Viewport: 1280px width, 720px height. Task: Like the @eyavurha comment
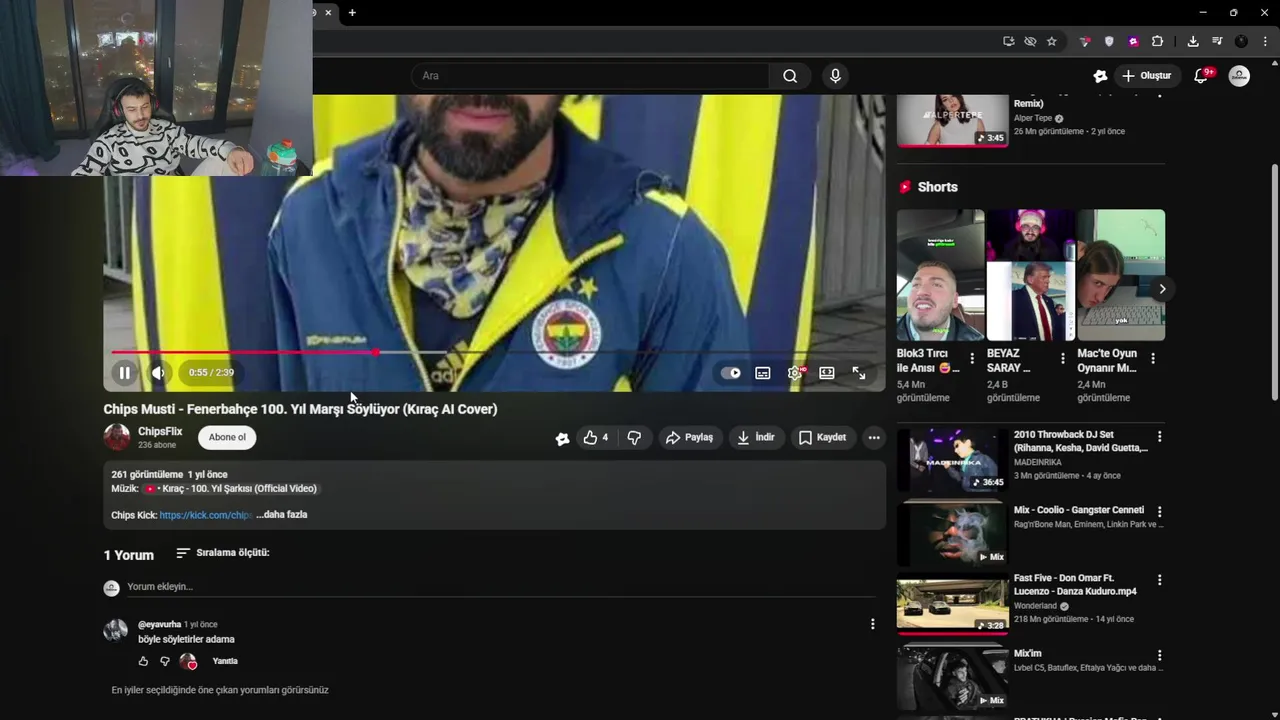point(143,661)
